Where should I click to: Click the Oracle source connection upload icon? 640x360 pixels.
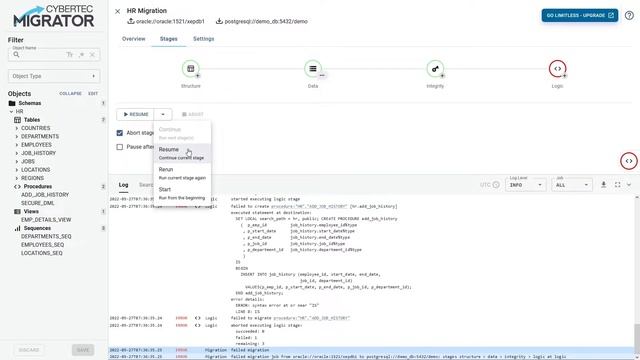pyautogui.click(x=131, y=21)
